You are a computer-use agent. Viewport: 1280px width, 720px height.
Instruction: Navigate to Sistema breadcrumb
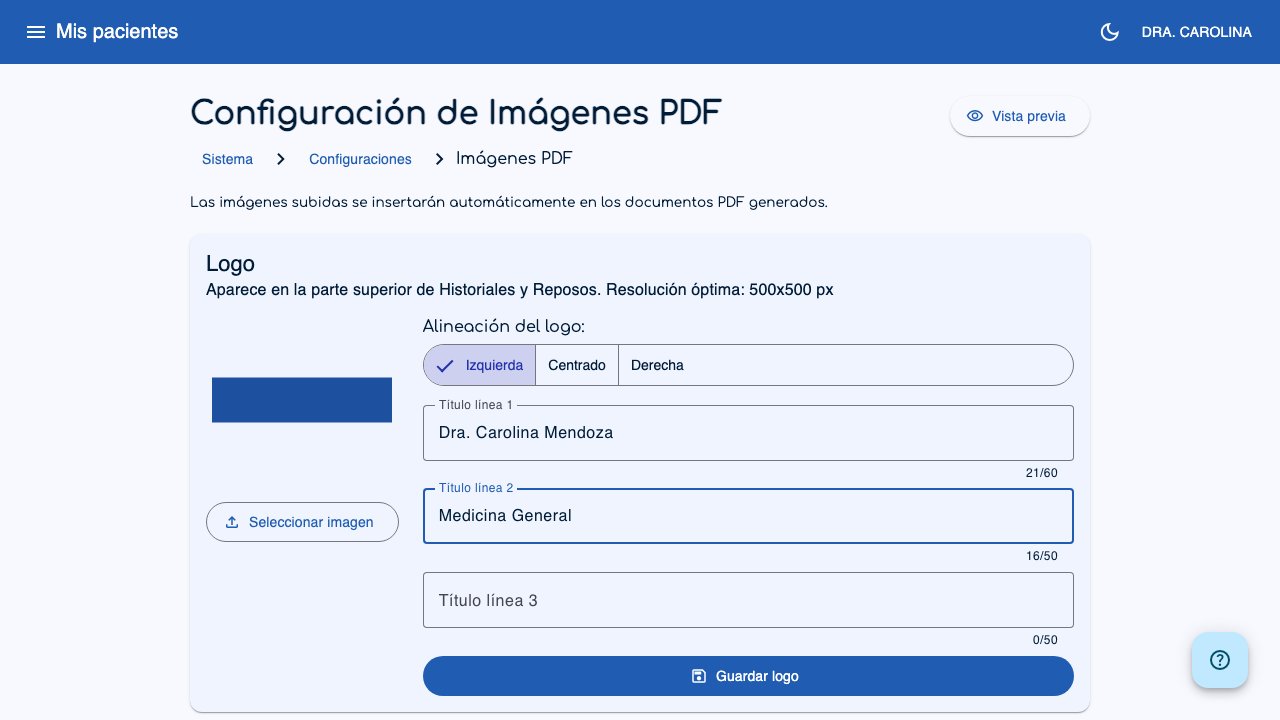(x=227, y=159)
